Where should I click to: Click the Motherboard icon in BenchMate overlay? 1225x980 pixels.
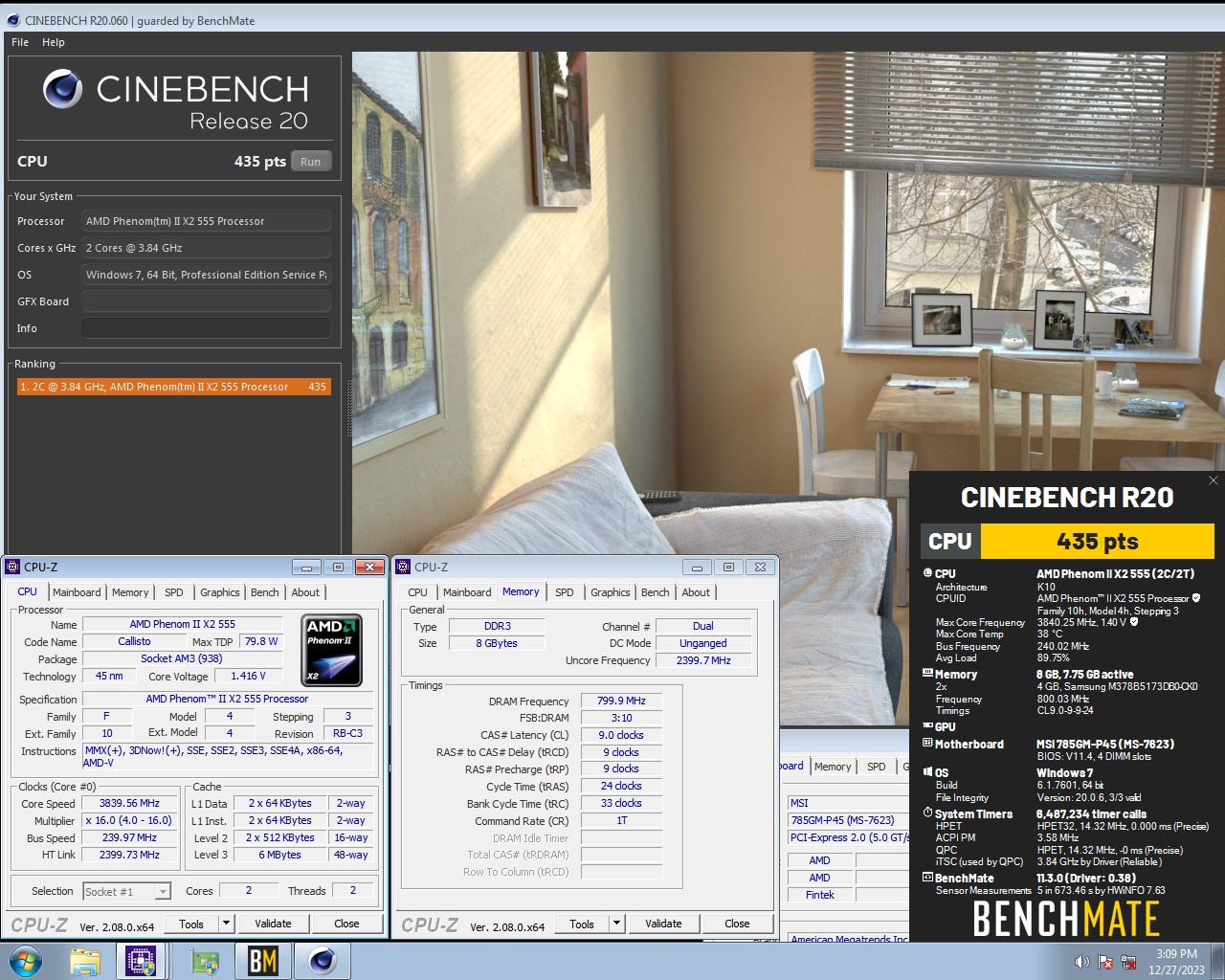click(x=927, y=744)
